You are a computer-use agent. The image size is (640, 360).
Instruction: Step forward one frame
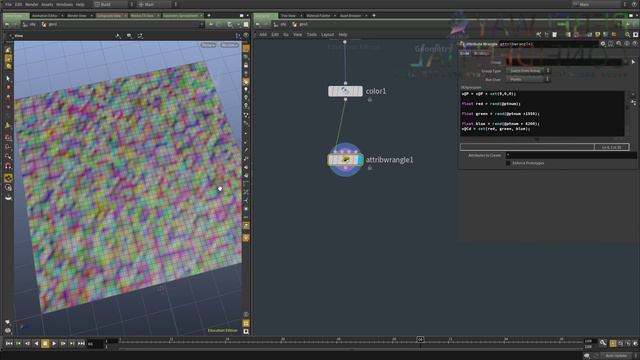[x=63, y=344]
